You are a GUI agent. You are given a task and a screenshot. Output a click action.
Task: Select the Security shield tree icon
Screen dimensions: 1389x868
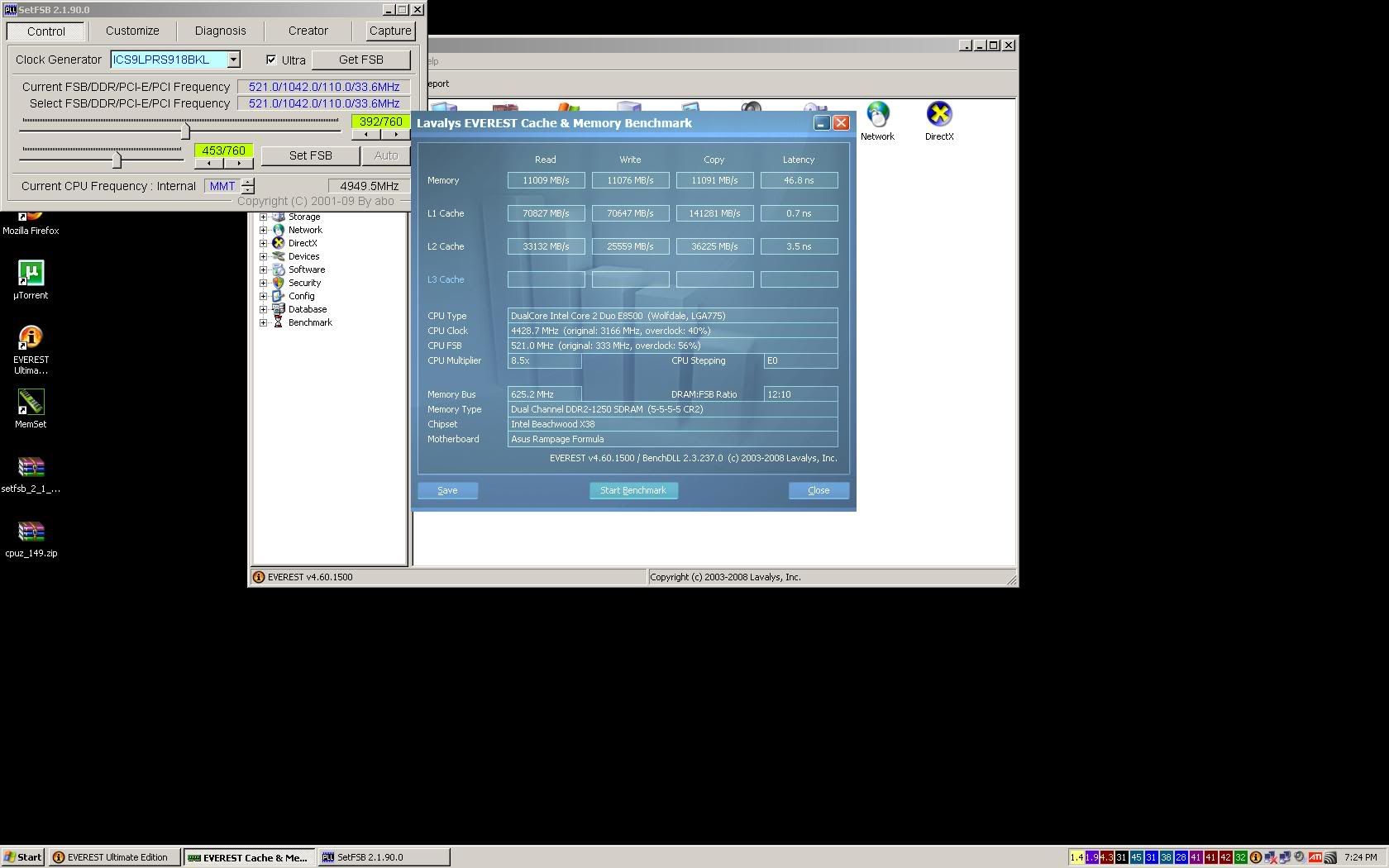[279, 283]
